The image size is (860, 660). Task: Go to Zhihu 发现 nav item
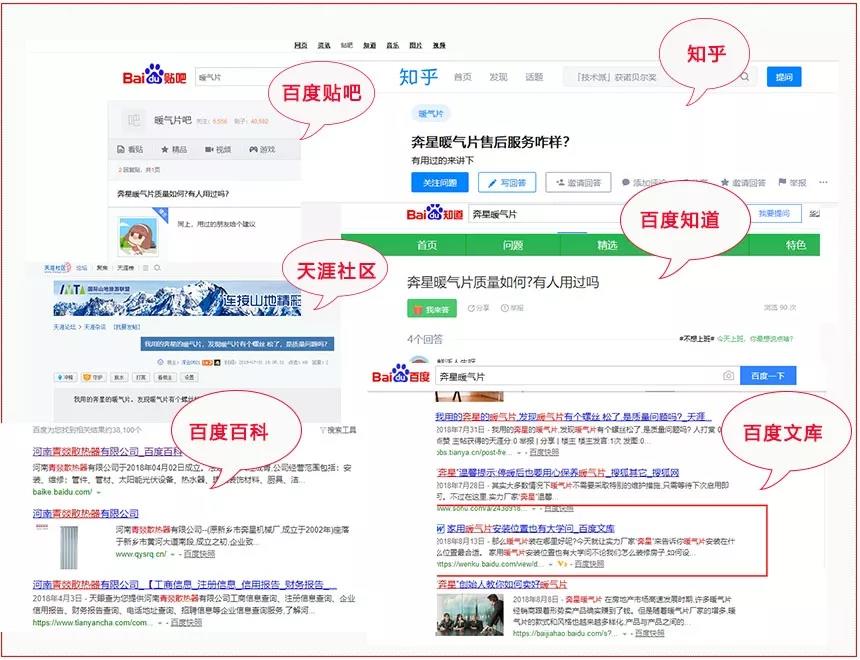(x=499, y=77)
